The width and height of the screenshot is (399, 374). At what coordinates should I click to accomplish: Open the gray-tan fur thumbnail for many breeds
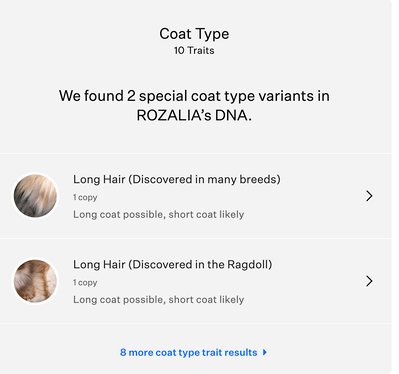pyautogui.click(x=35, y=196)
